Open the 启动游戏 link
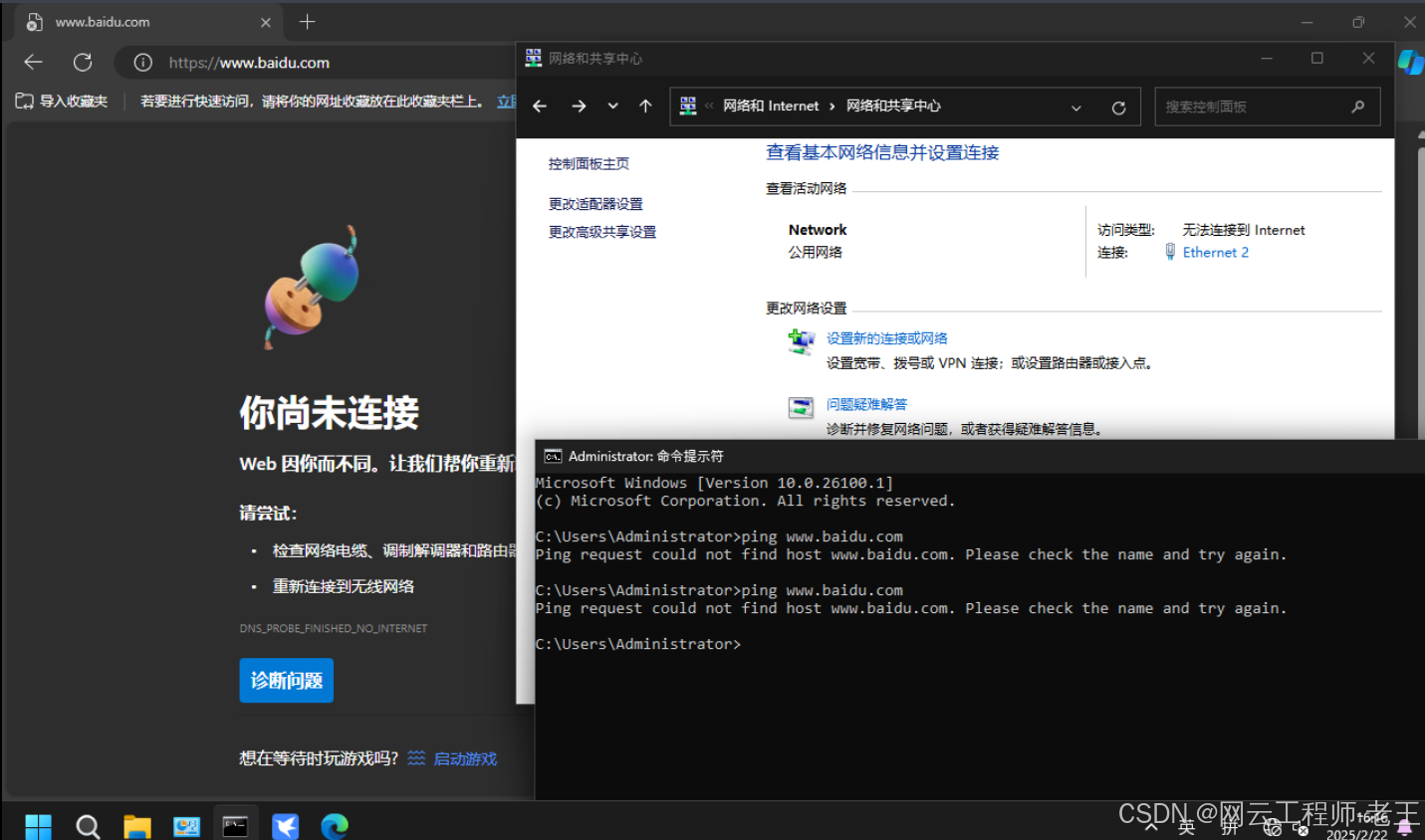1425x840 pixels. coord(465,758)
